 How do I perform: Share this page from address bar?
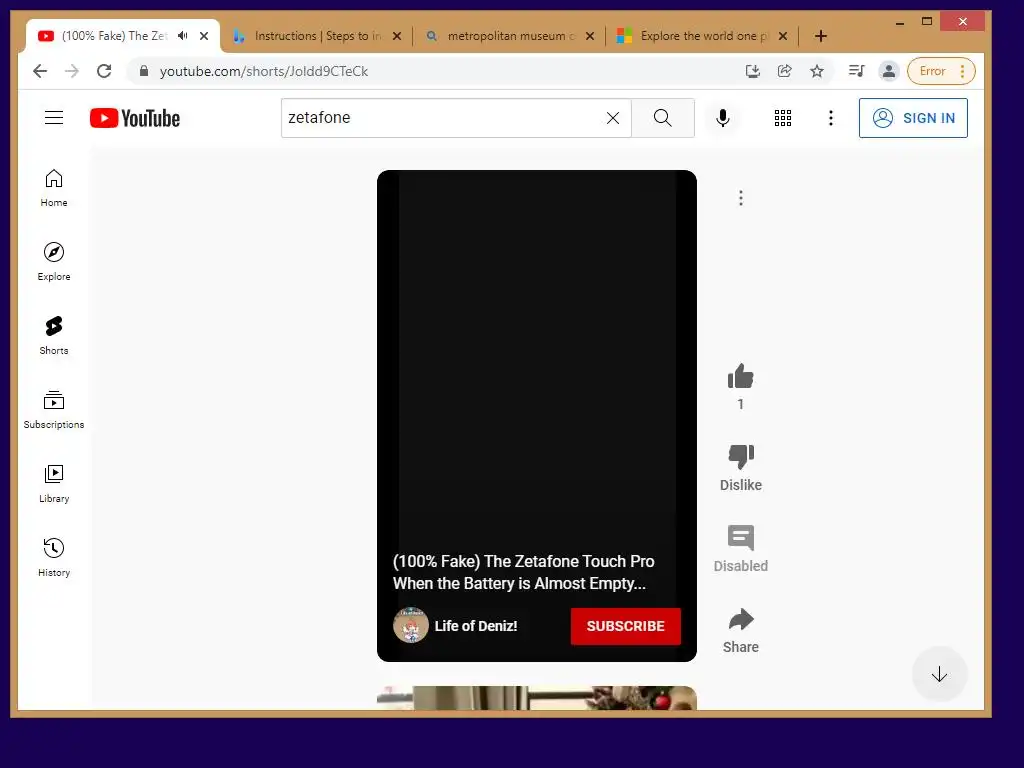[x=784, y=71]
